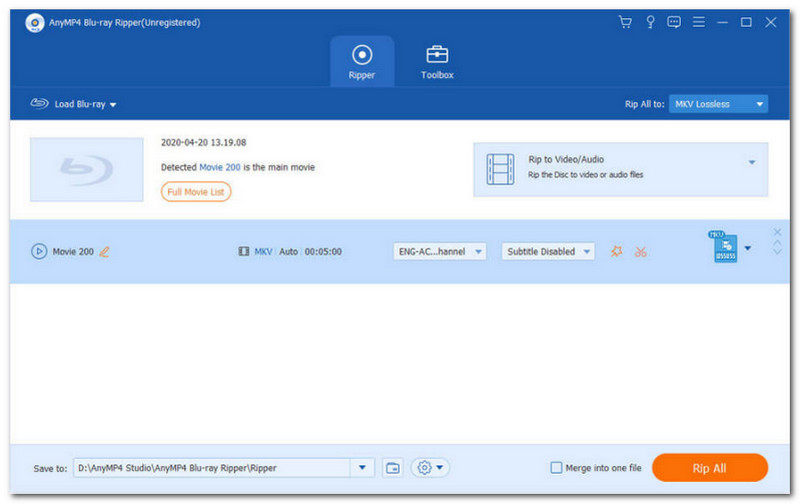The width and height of the screenshot is (800, 504).
Task: Expand Rip to Video/Audio options
Action: click(x=752, y=161)
